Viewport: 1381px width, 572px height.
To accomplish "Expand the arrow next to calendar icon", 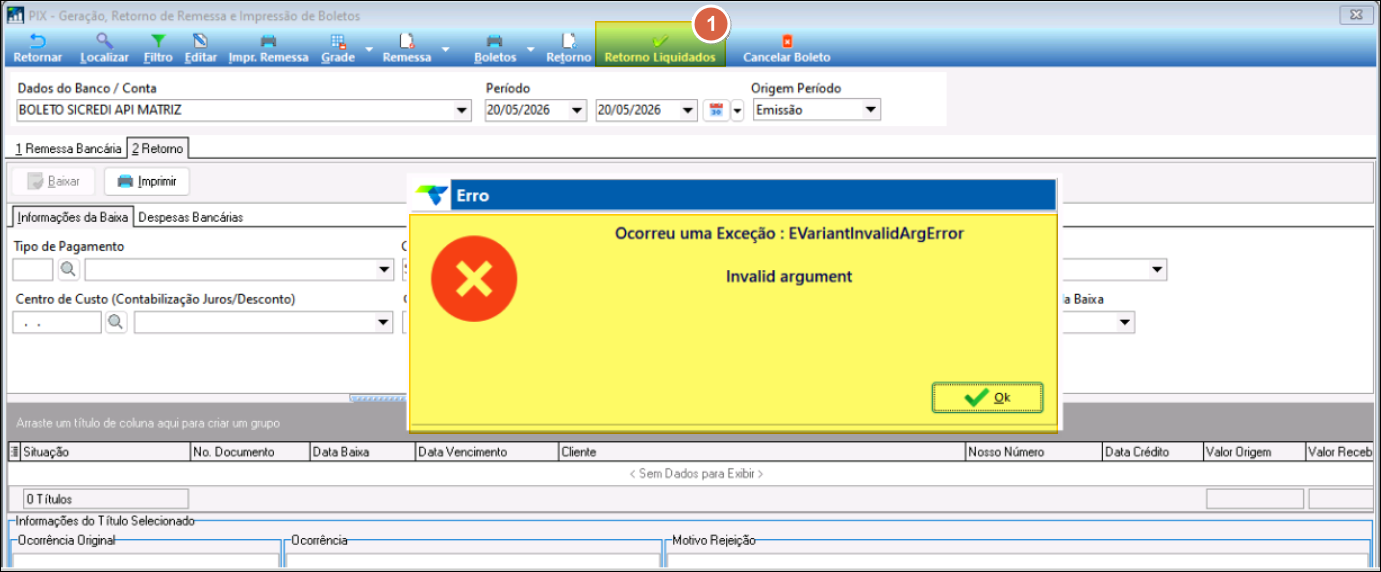I will [x=738, y=110].
